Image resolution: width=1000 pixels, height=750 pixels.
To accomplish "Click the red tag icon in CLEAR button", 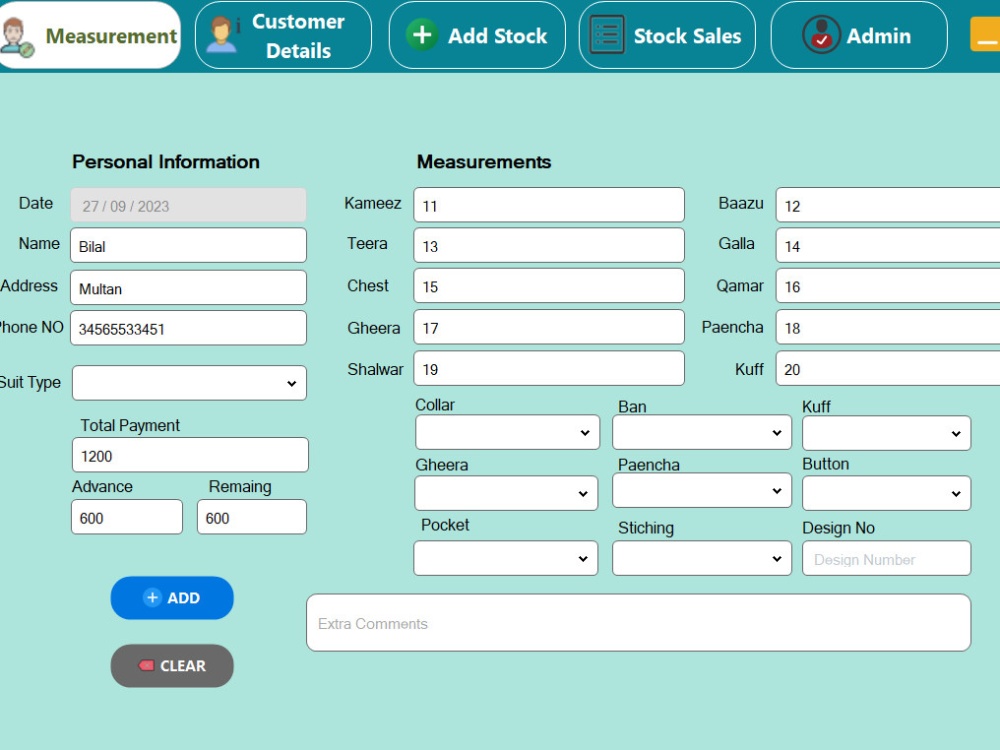I will [x=146, y=666].
